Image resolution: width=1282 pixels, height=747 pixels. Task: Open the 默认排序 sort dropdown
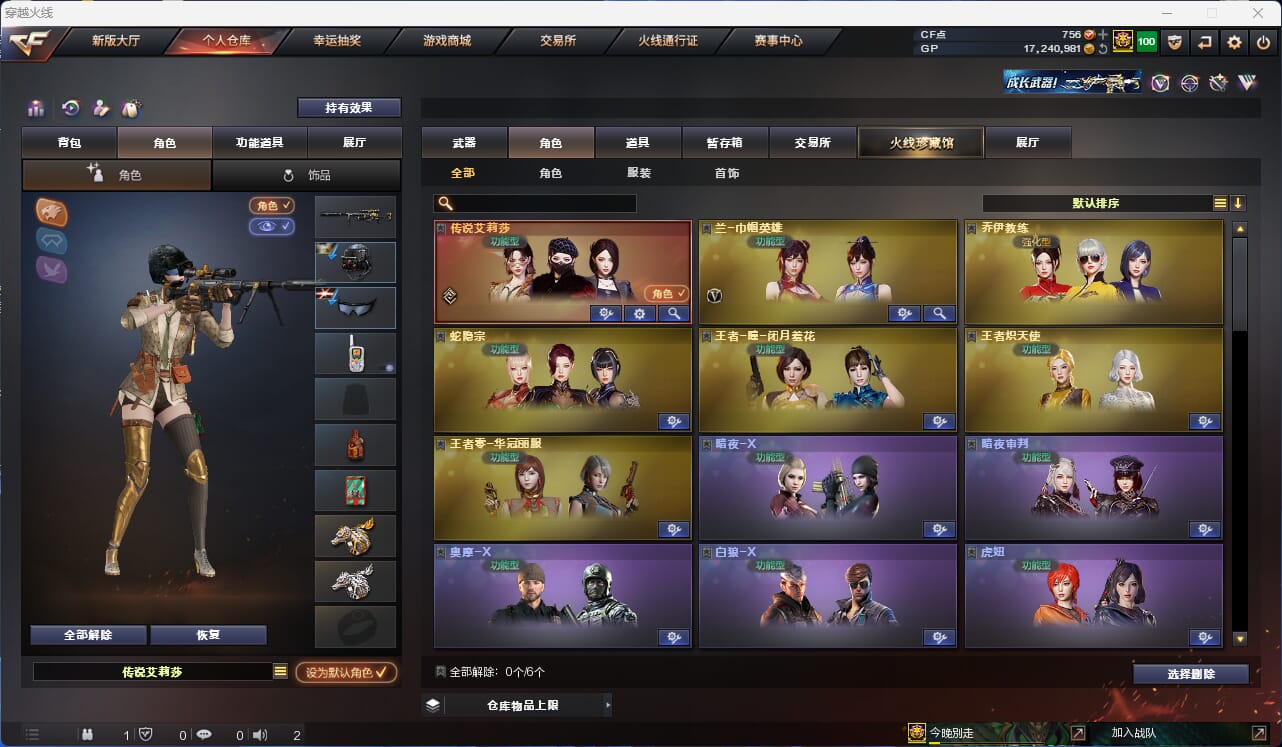(1096, 203)
